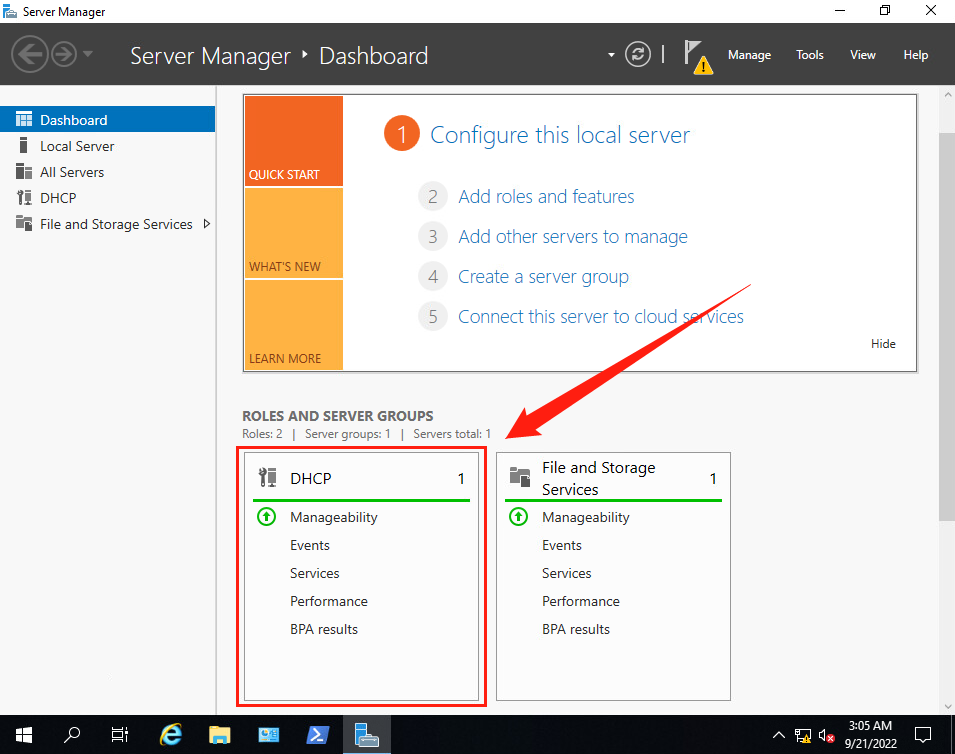This screenshot has width=955, height=754.
Task: Click the DHCP tile role icon
Action: coord(267,478)
